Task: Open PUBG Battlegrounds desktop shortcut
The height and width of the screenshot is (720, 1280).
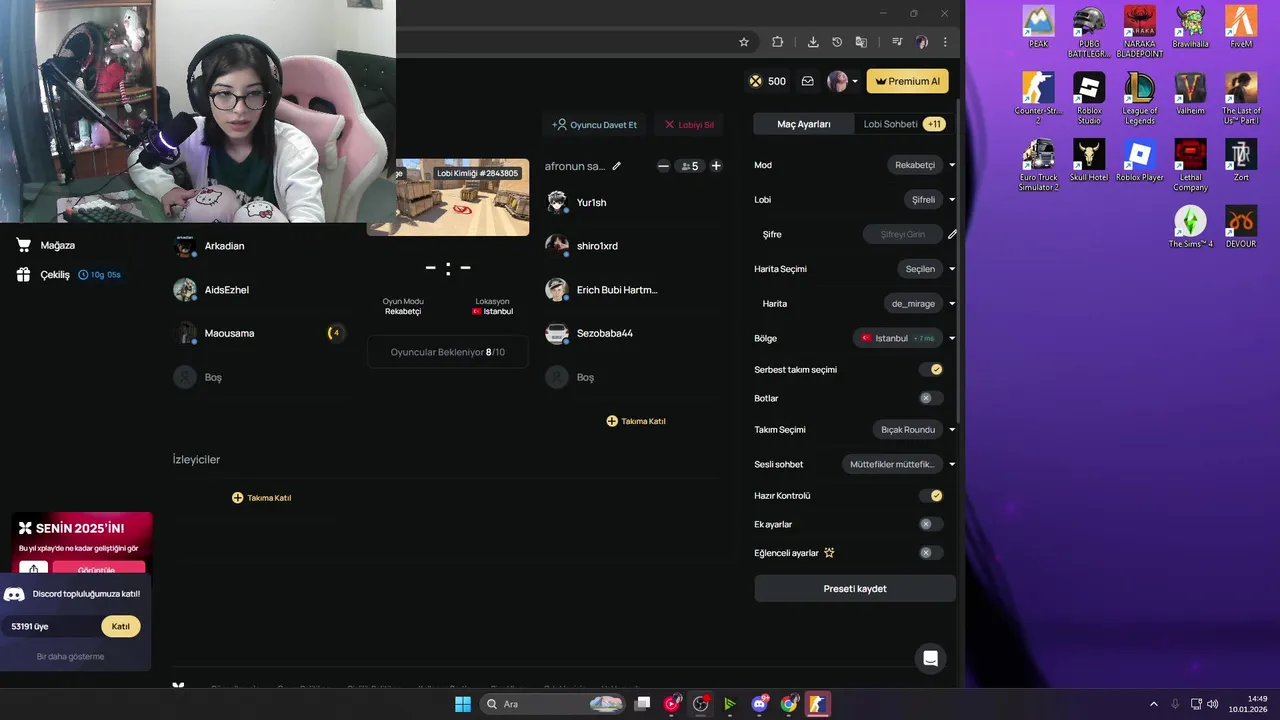Action: 1089,32
